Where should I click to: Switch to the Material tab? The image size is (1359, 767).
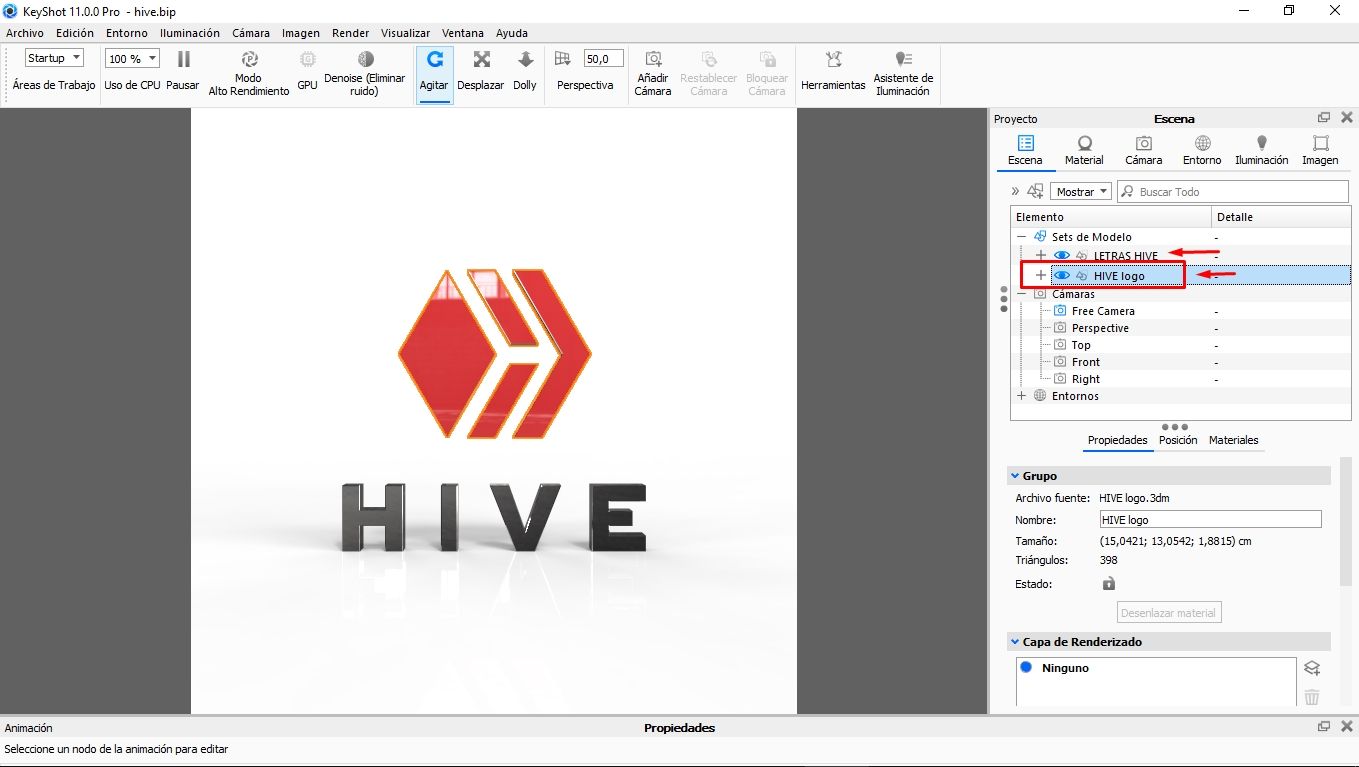1084,150
